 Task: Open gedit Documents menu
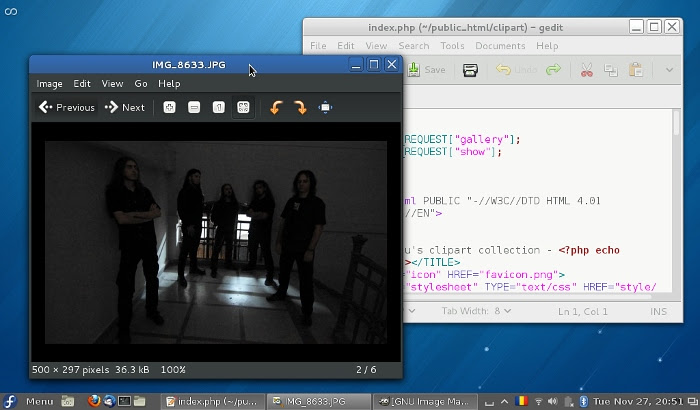(500, 46)
